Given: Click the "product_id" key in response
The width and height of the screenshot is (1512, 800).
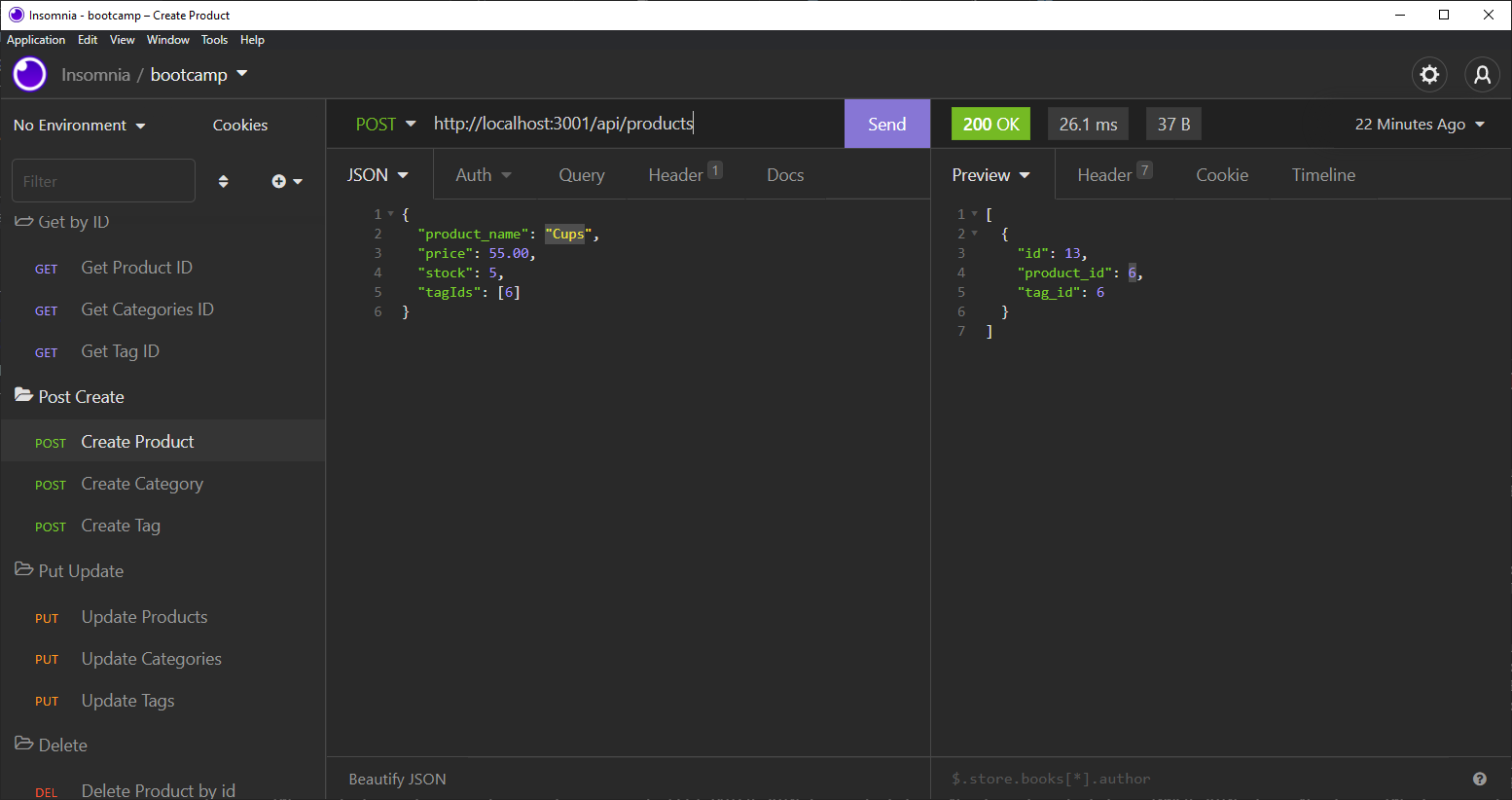Looking at the screenshot, I should pos(1065,273).
